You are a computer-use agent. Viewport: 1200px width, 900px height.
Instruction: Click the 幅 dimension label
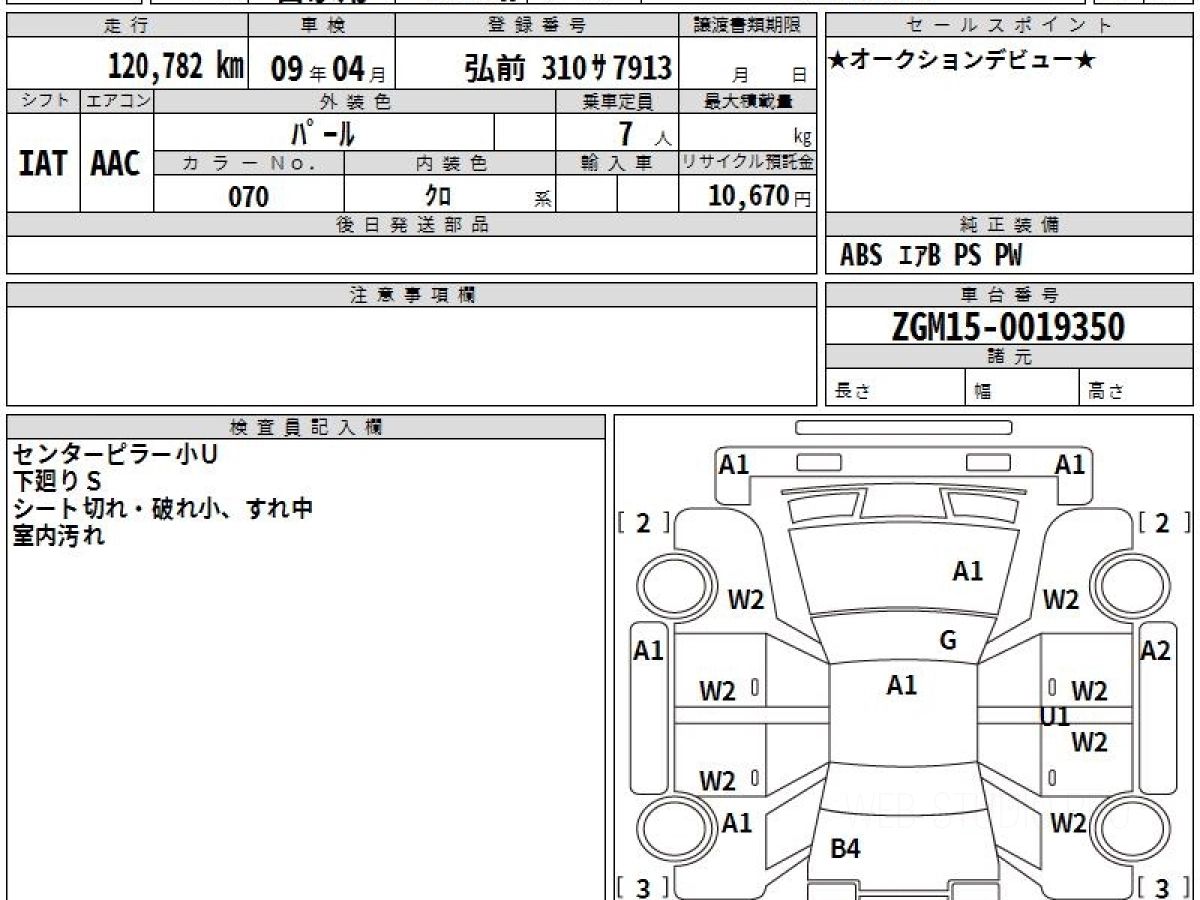983,392
